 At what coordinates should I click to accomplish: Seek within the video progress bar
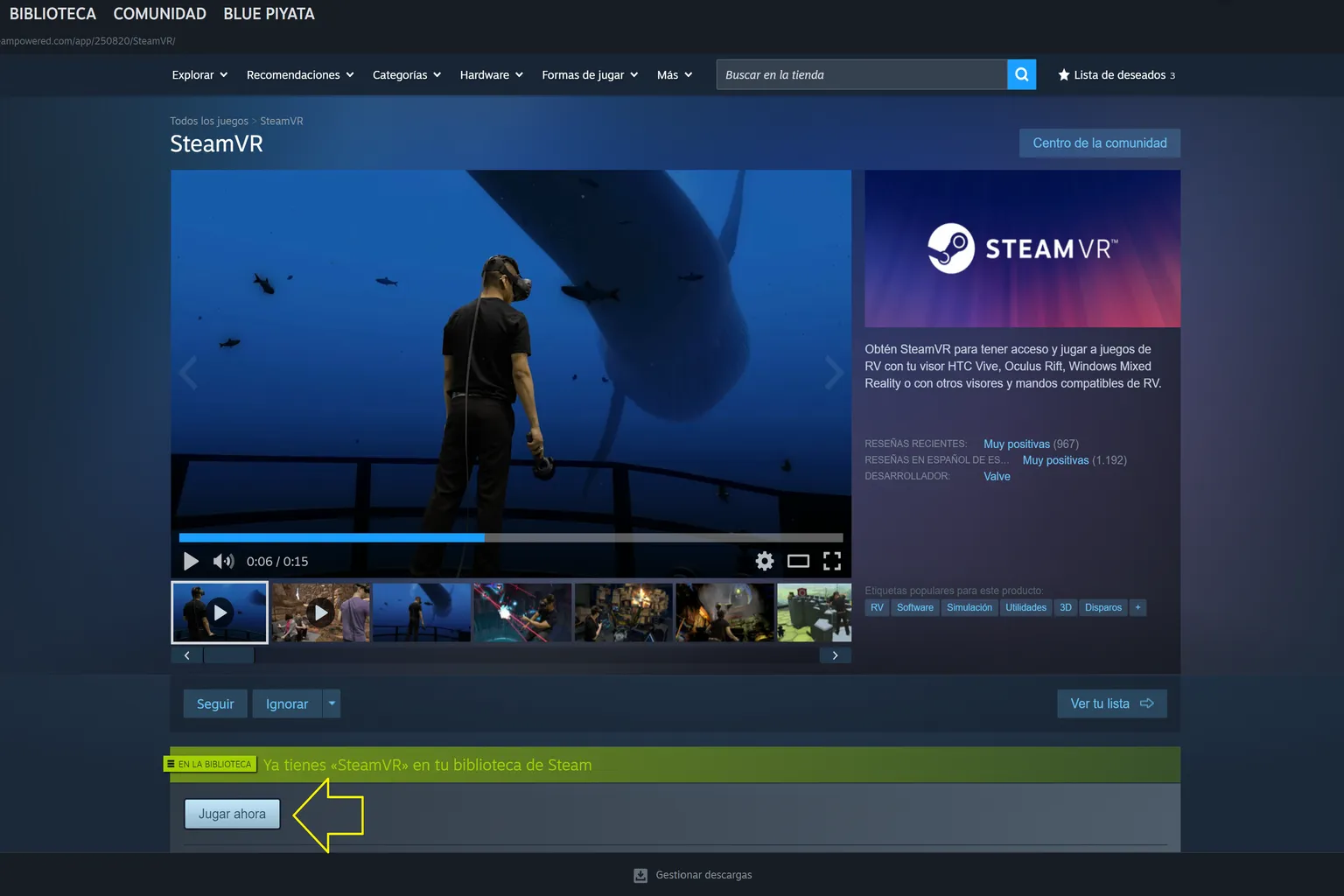coord(511,537)
